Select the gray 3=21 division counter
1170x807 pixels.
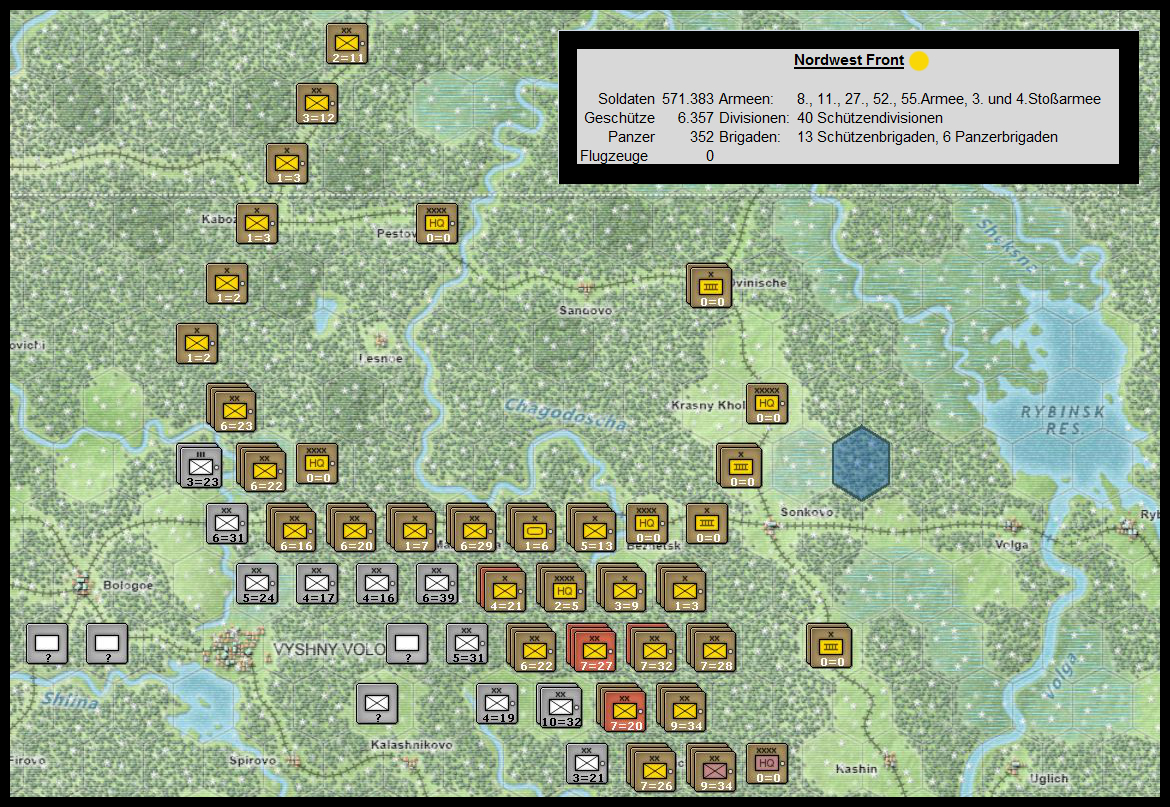[587, 764]
